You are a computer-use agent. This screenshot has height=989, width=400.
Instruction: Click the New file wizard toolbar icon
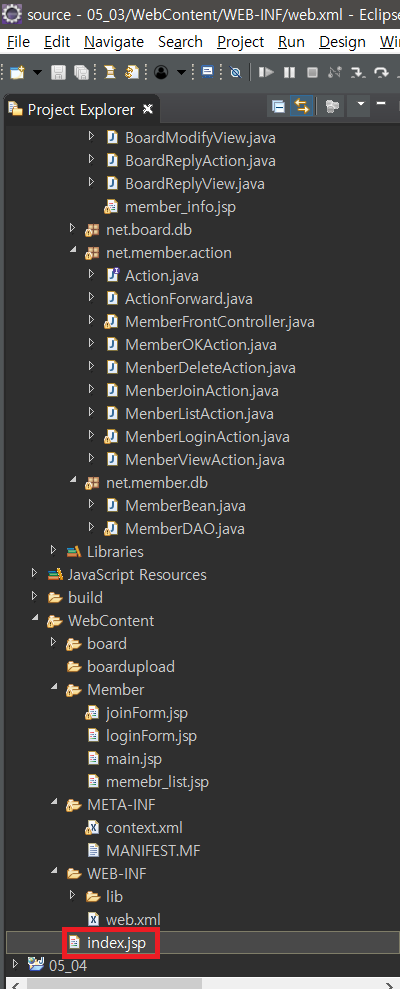(17, 73)
